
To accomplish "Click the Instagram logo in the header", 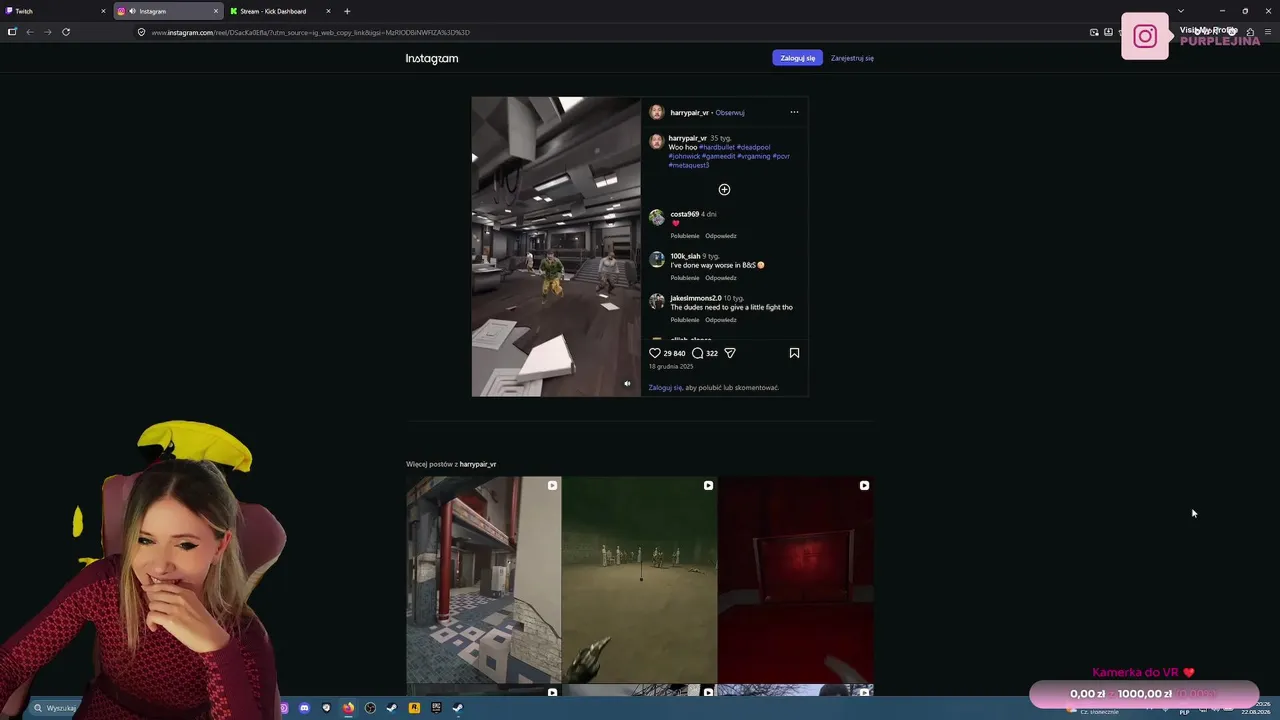I will click(432, 58).
